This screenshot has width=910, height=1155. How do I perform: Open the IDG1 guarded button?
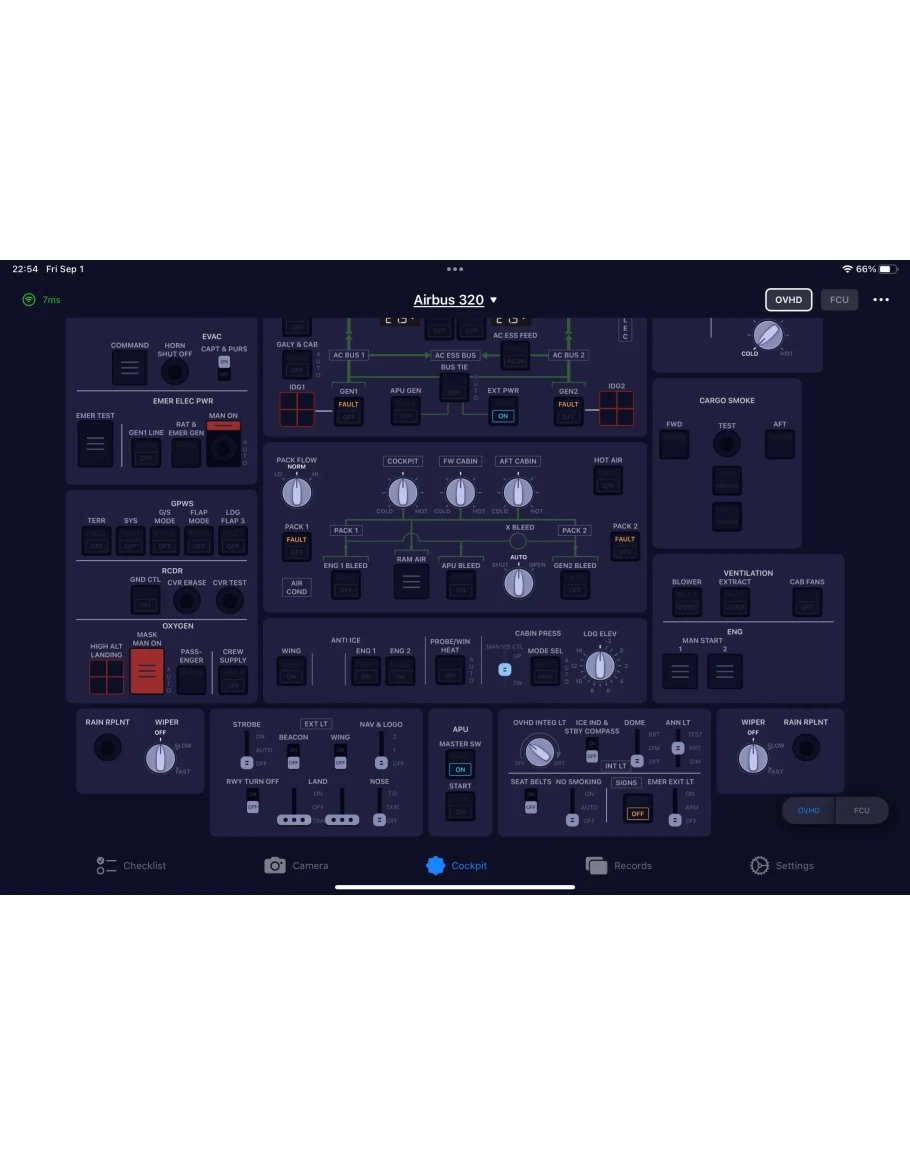(x=297, y=410)
